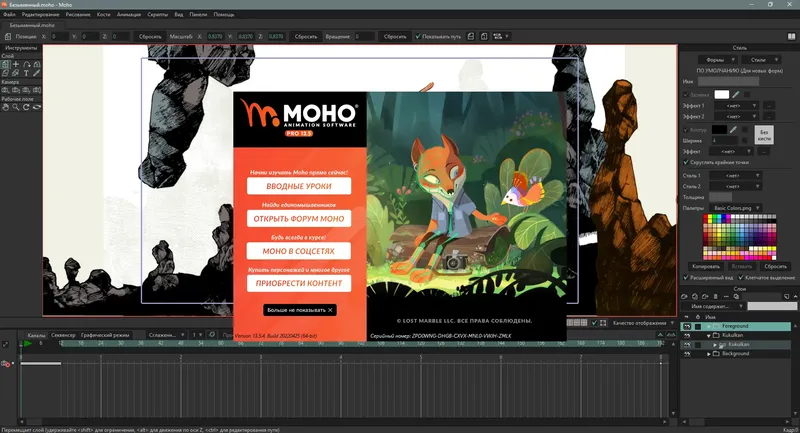Viewport: 800px width, 433px height.
Task: Select the Eyedropper tool in Layer tools
Action: pyautogui.click(x=36, y=73)
